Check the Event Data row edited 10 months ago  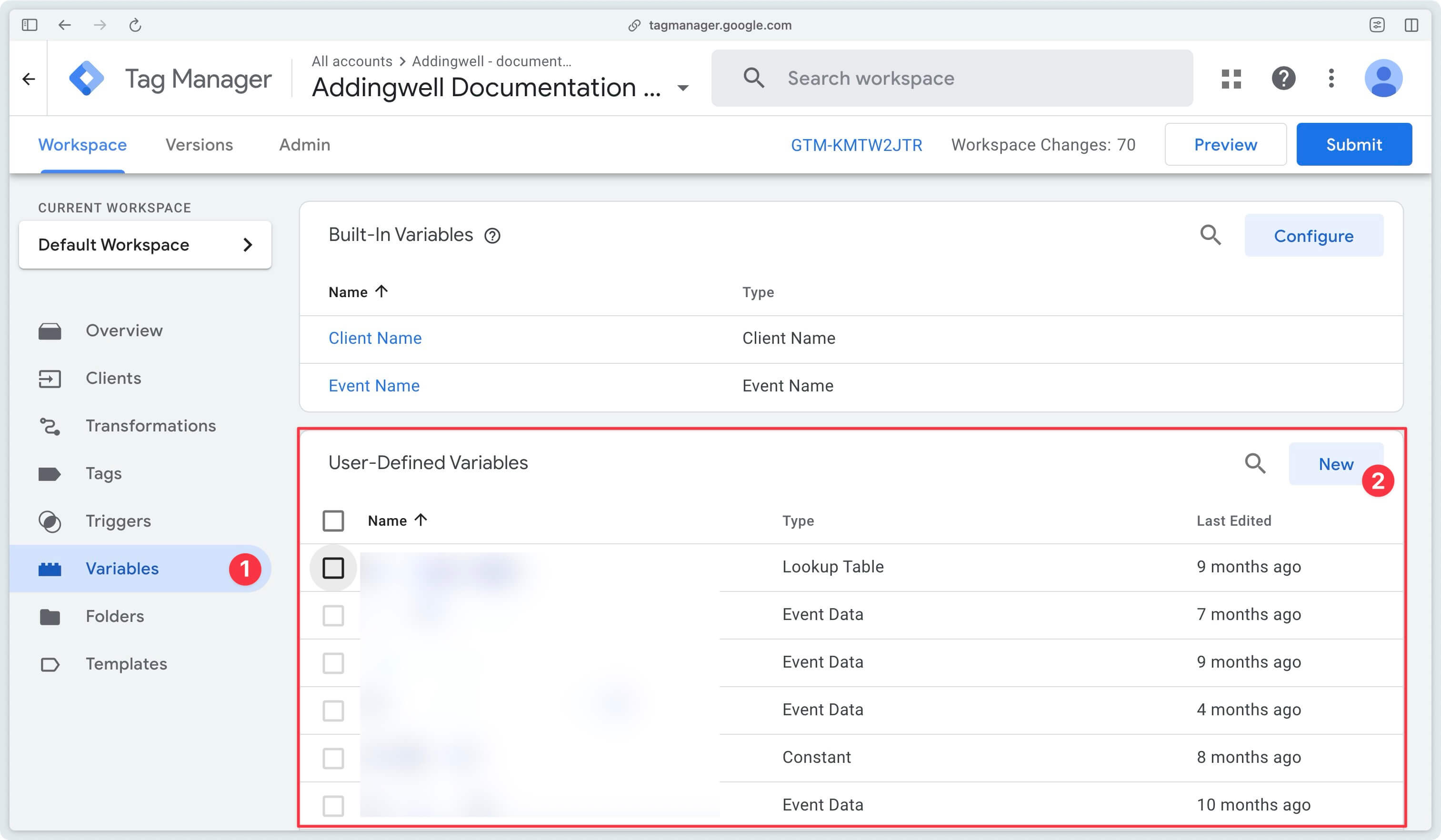click(333, 806)
